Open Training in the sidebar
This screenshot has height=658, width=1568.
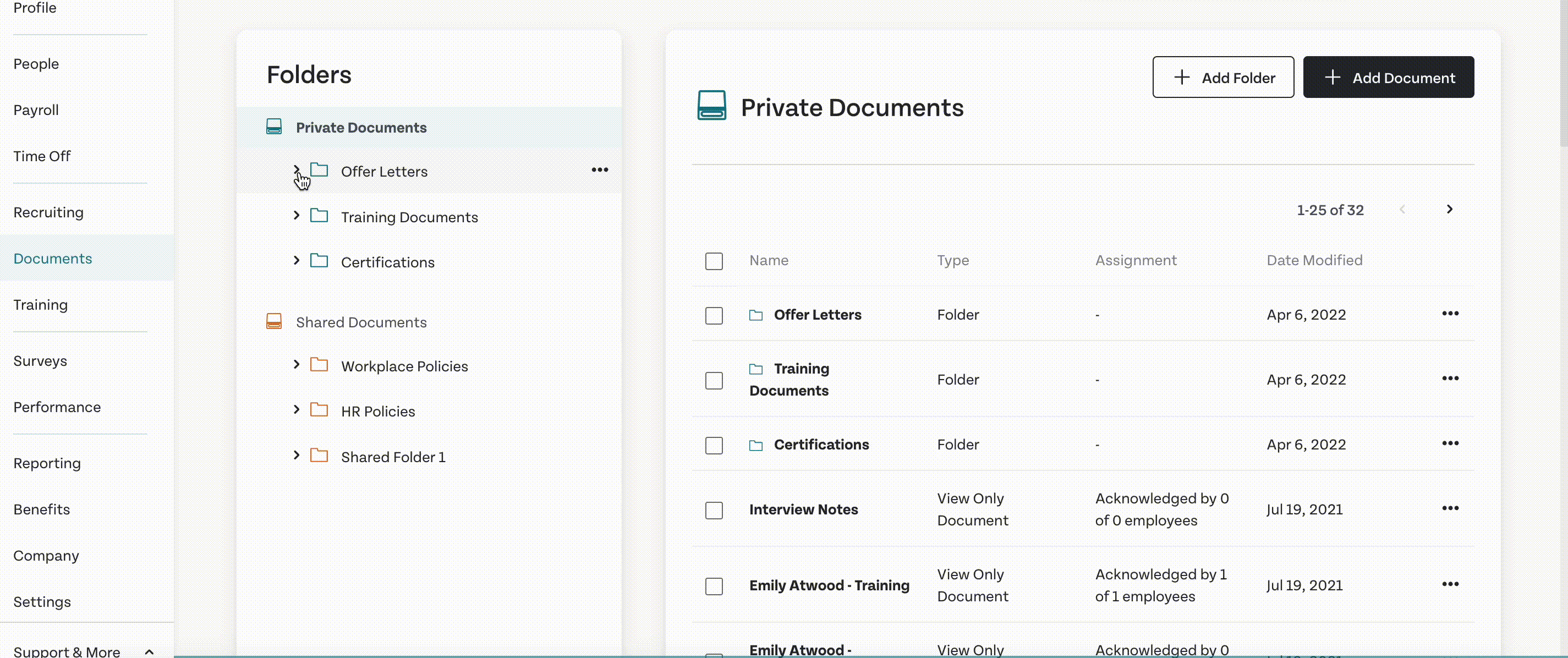coord(41,305)
